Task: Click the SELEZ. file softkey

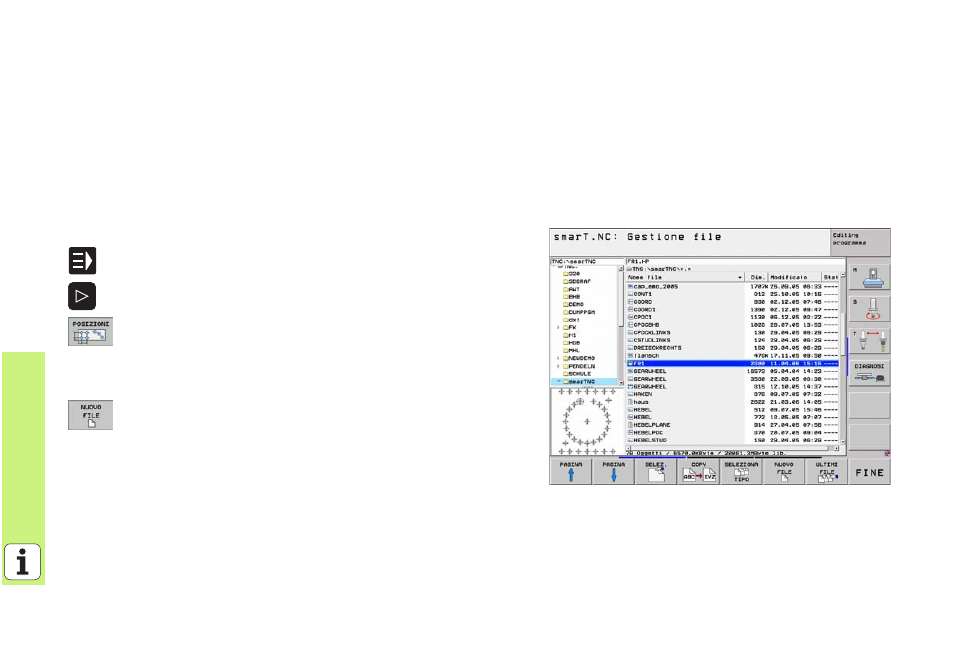Action: [655, 473]
